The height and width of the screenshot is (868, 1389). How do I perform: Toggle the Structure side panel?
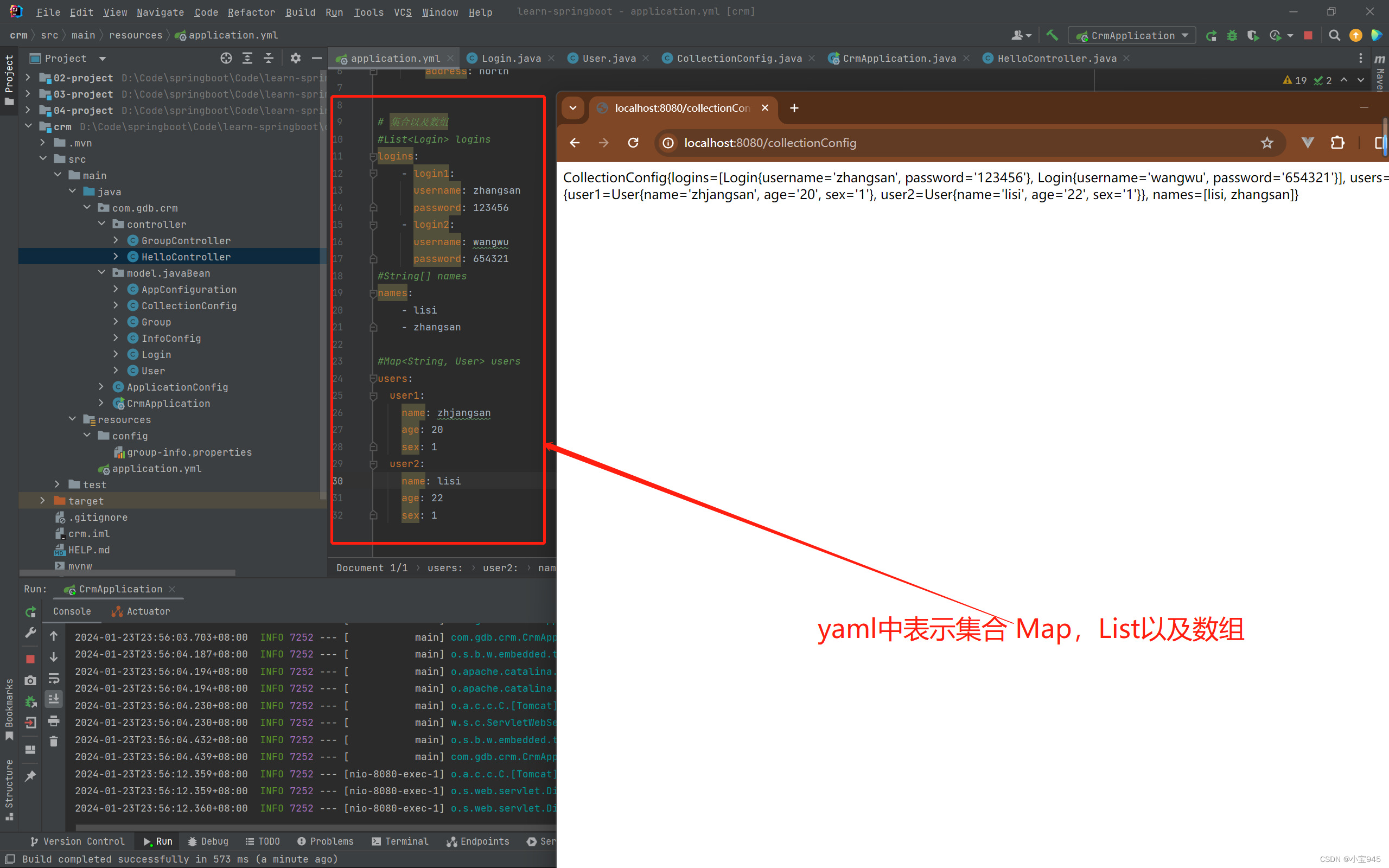tap(9, 790)
